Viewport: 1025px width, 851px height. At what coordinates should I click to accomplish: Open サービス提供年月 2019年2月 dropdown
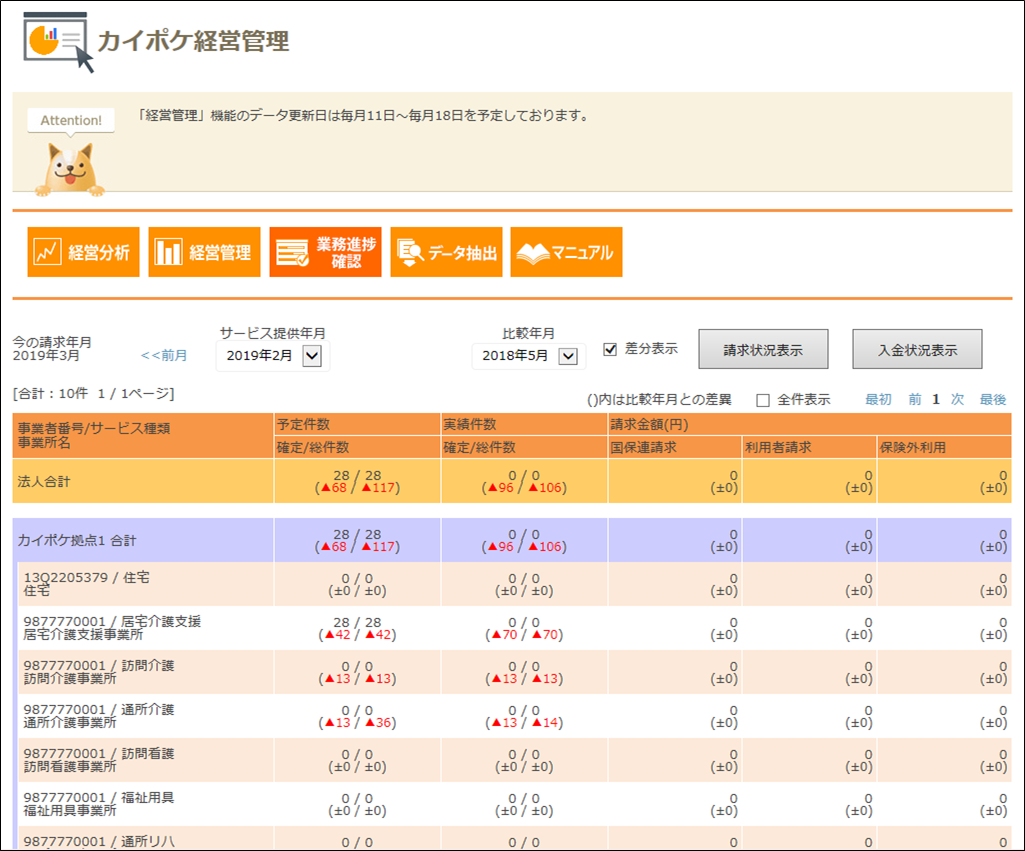[x=273, y=356]
